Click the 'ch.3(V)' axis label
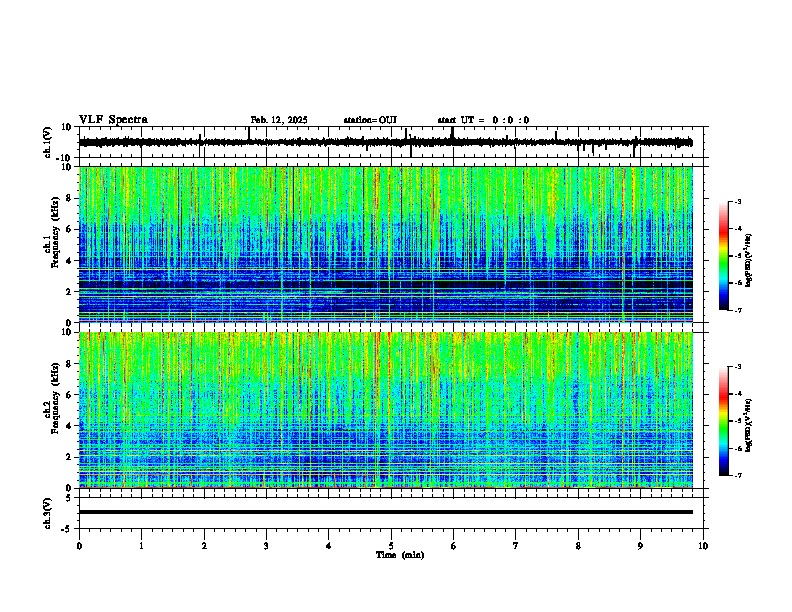Screen dimensions: 792x612 [48, 513]
